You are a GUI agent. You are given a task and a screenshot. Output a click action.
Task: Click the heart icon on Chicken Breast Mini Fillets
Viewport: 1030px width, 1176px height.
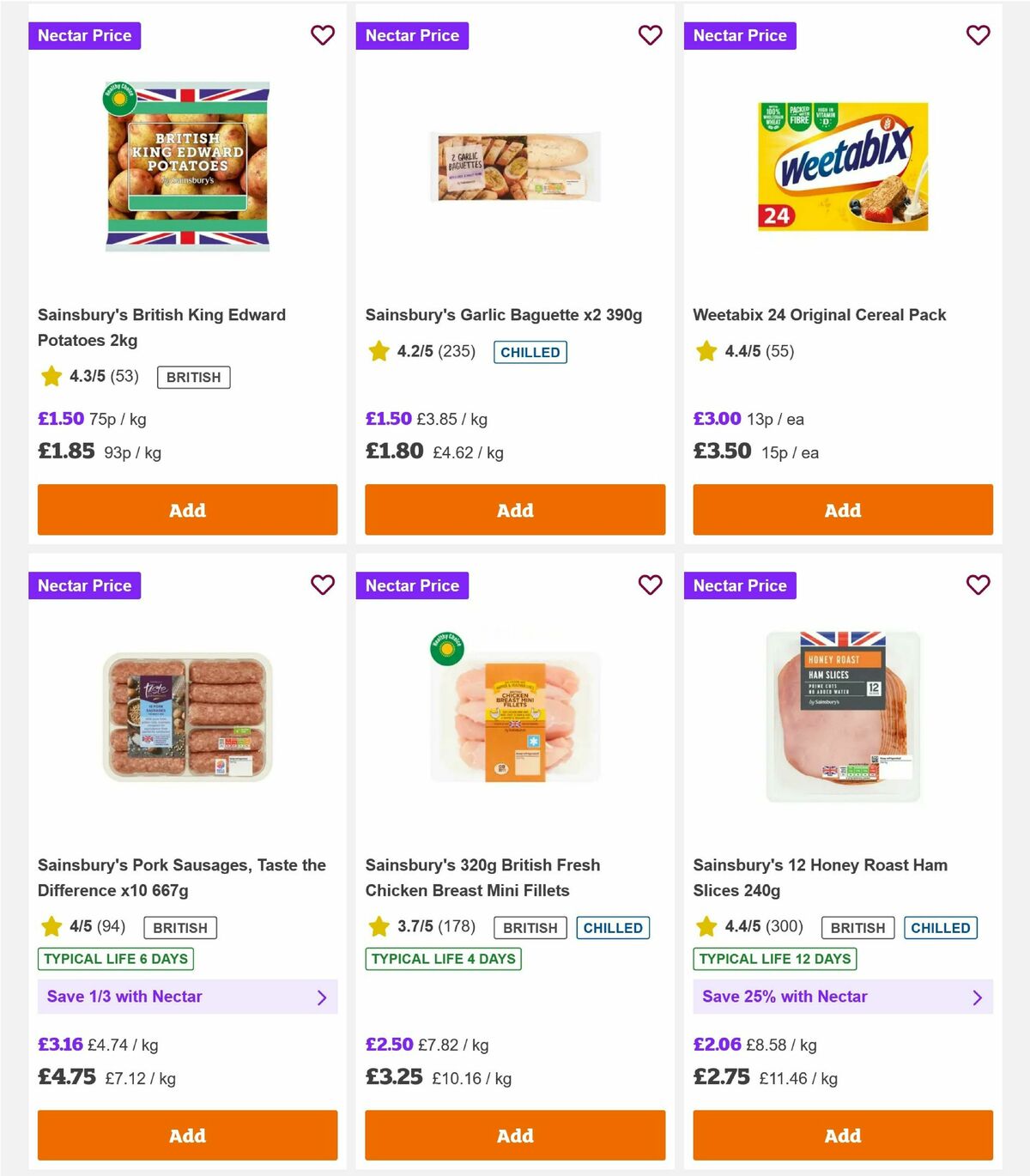tap(651, 585)
